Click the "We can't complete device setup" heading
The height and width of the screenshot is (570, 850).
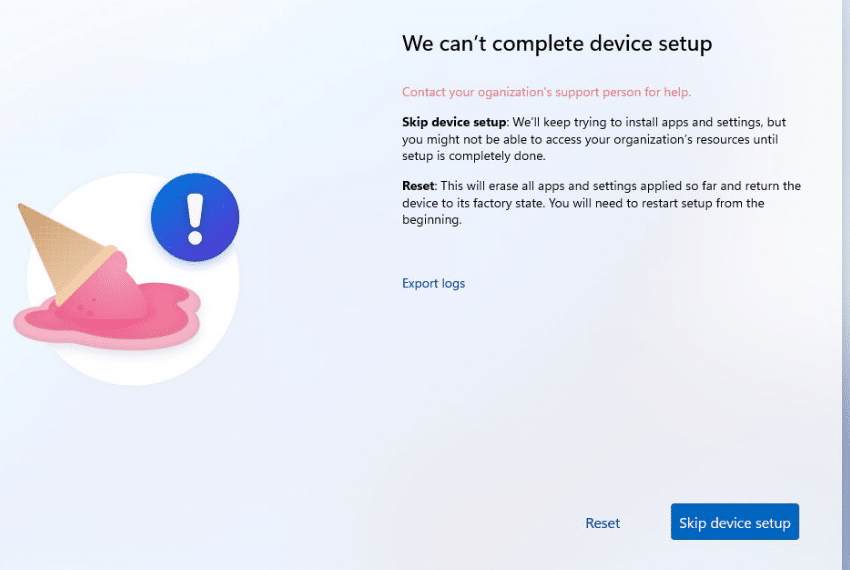(x=557, y=43)
